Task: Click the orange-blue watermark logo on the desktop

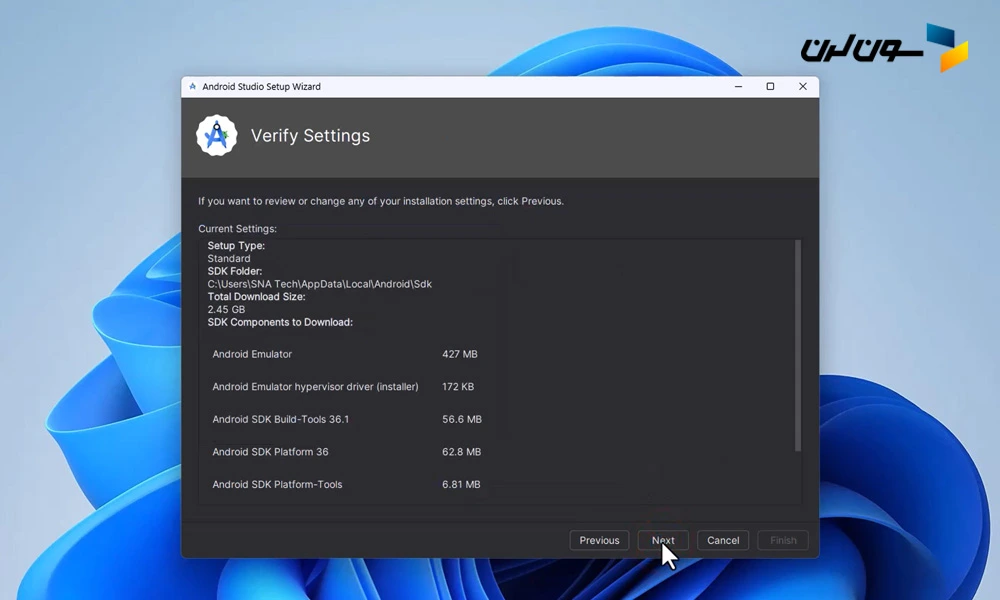Action: (x=946, y=47)
